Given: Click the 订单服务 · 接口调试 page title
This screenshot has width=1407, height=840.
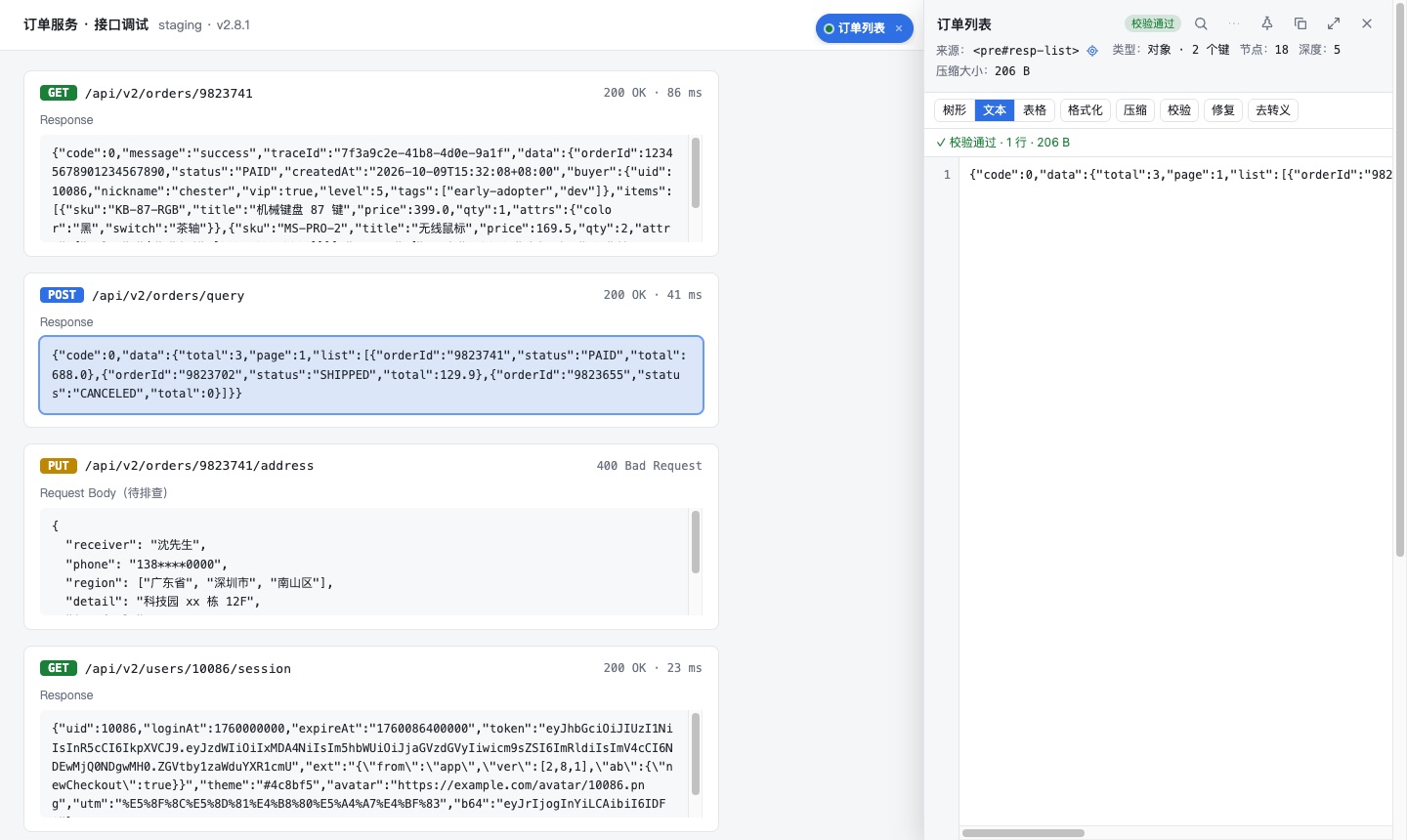Looking at the screenshot, I should (x=86, y=24).
